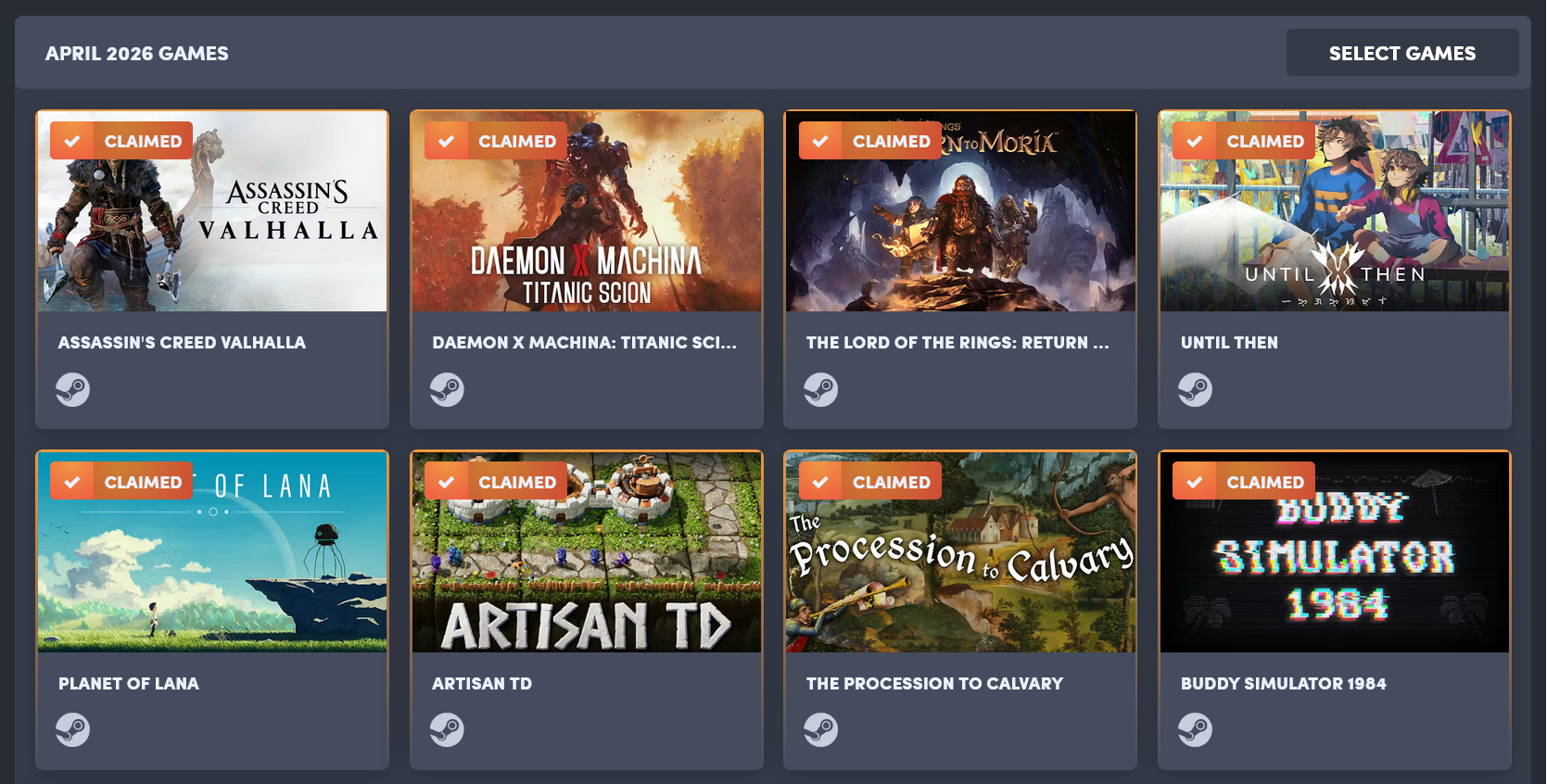Click Steam icon under Until Then
Image resolution: width=1547 pixels, height=784 pixels.
1196,389
